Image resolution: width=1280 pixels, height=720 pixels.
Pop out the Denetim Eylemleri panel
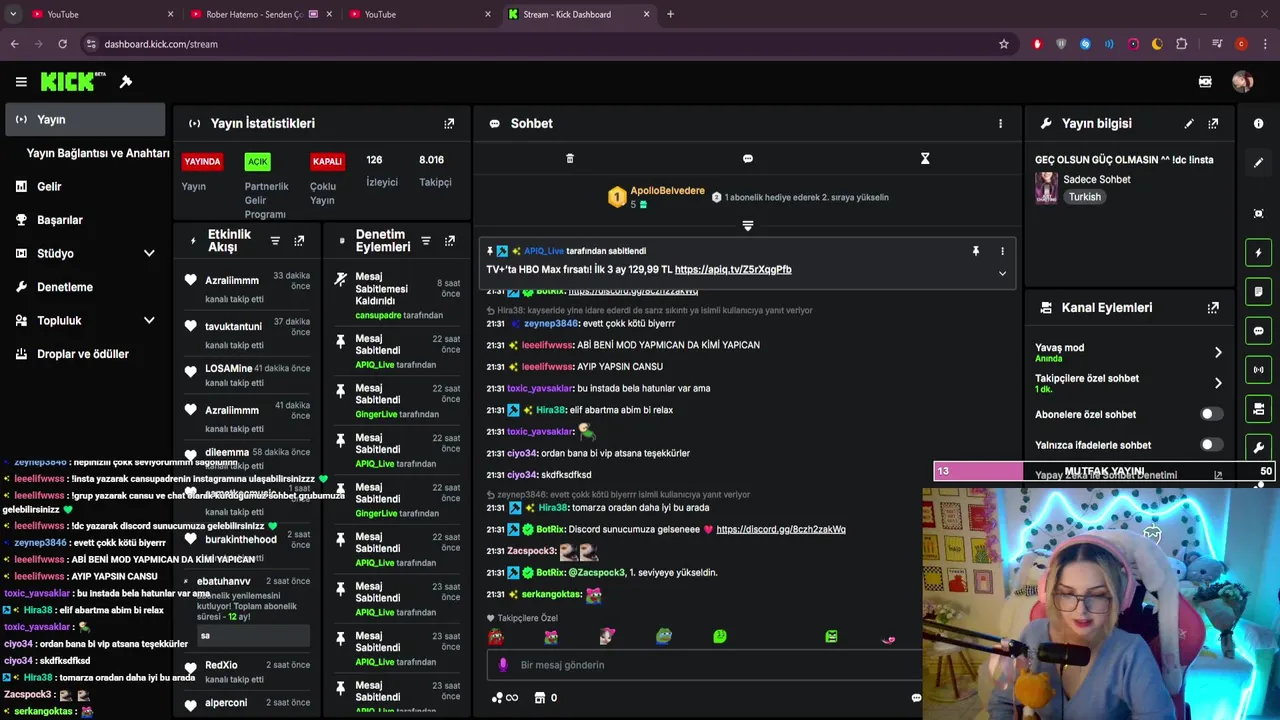(449, 241)
